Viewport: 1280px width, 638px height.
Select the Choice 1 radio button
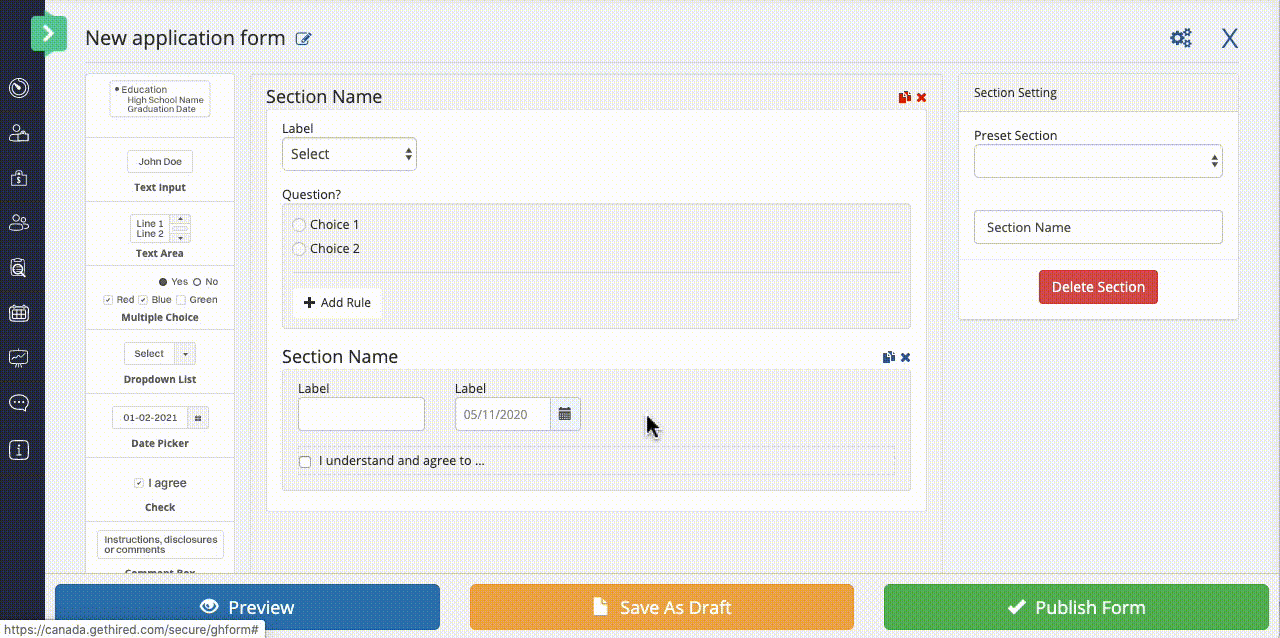coord(299,225)
